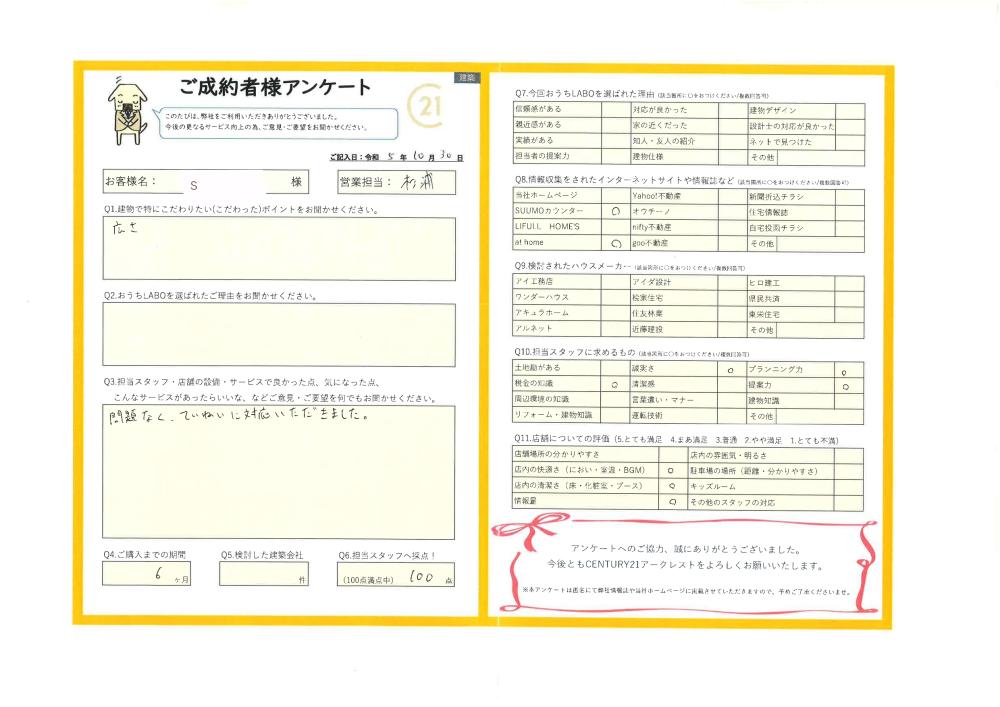The height and width of the screenshot is (707, 1000).
Task: Click the circle mark beside SUUMOカウンター
Action: [616, 212]
